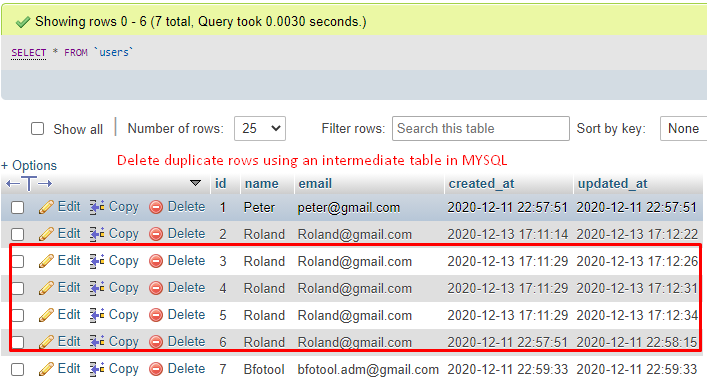Tick the Show all checkbox
This screenshot has height=377, width=707.
[37, 129]
